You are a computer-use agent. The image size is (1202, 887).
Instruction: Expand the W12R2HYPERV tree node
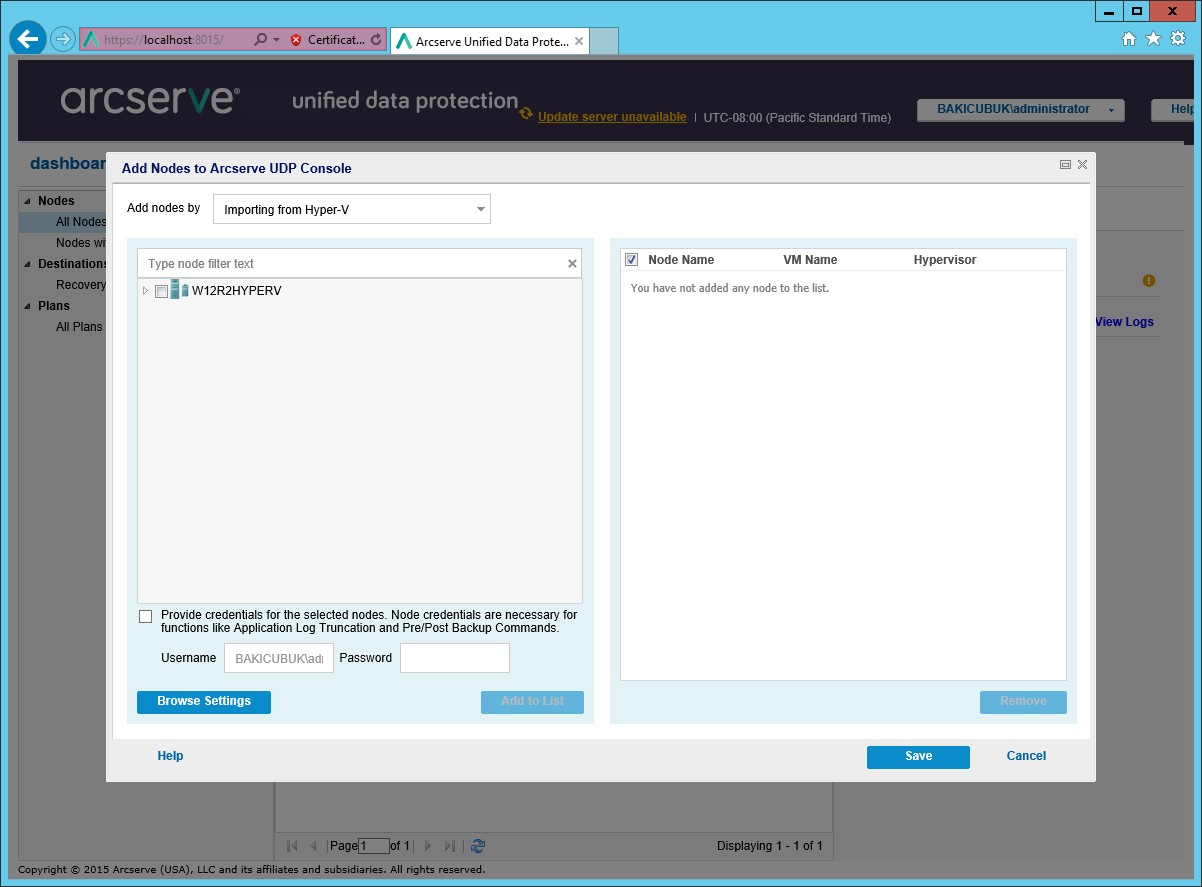tap(145, 291)
